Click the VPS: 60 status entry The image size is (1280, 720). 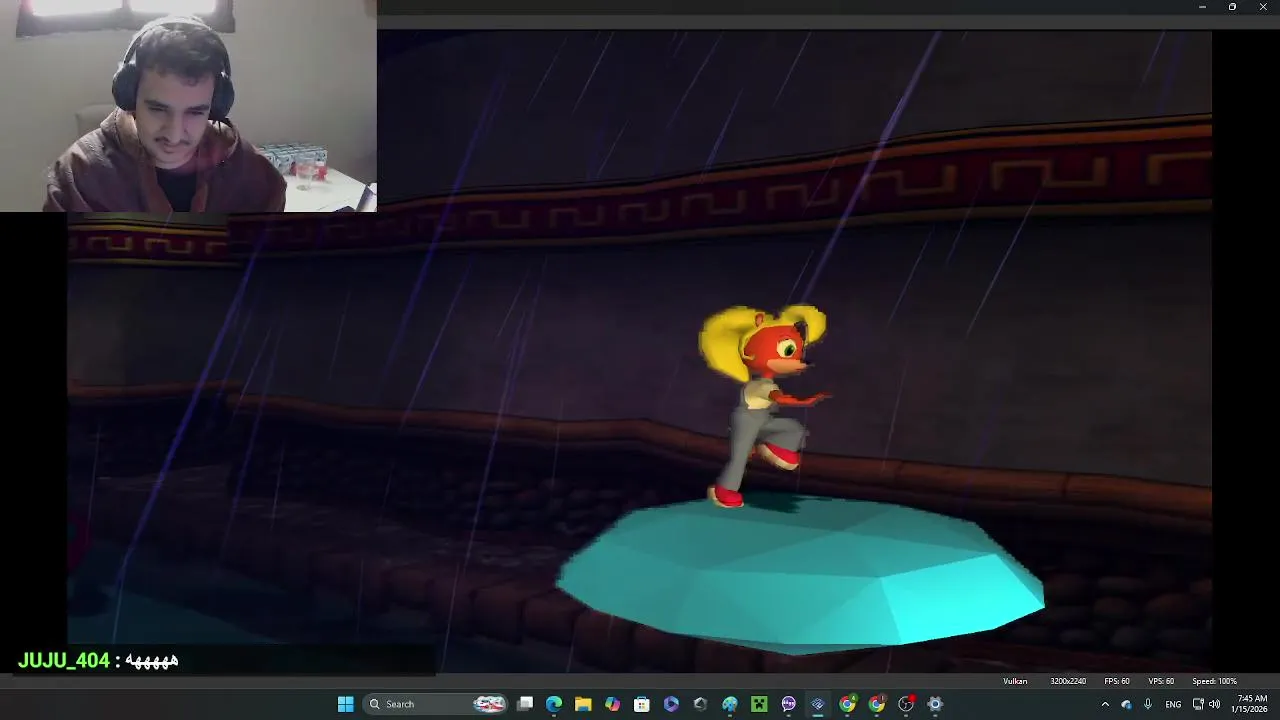[1160, 681]
